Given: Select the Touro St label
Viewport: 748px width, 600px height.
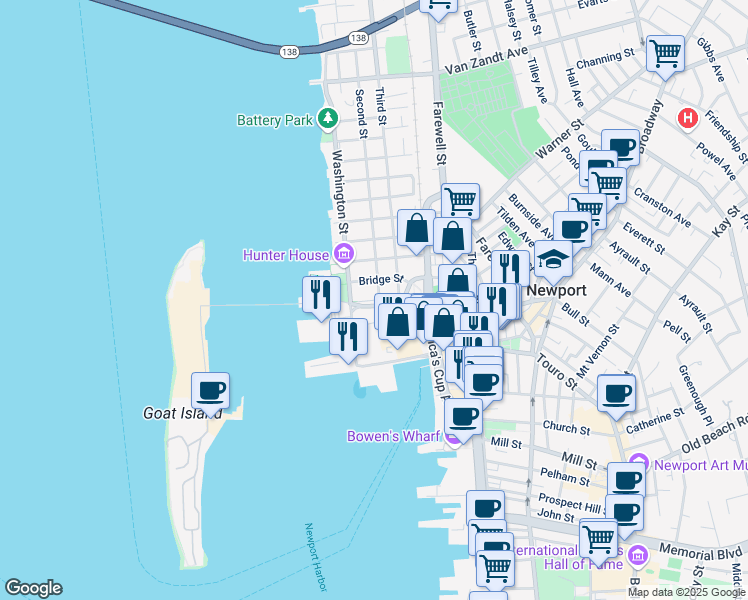Looking at the screenshot, I should 557,371.
